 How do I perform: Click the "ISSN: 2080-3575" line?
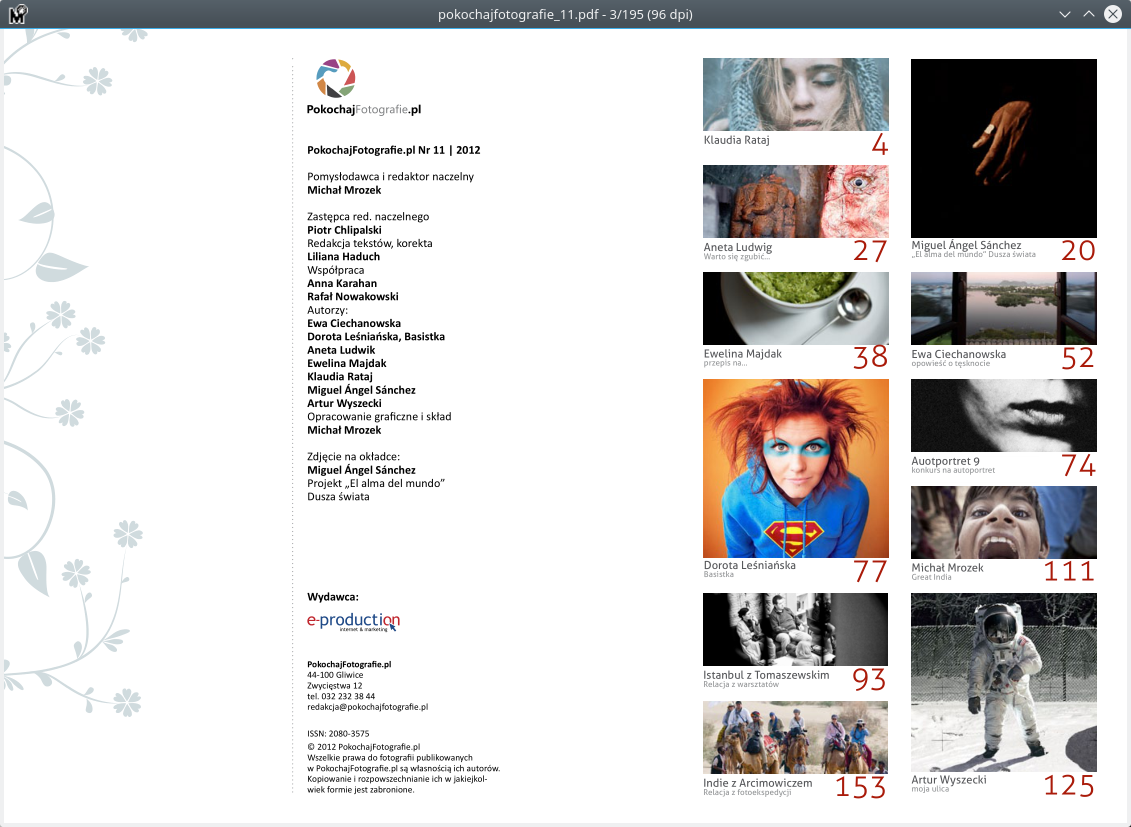click(338, 733)
